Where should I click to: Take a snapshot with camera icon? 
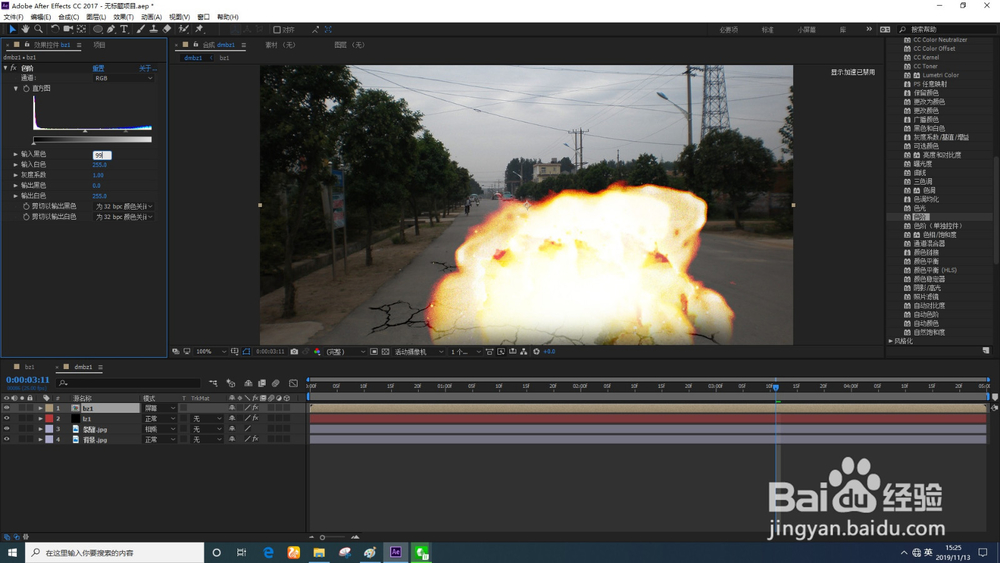pyautogui.click(x=294, y=352)
